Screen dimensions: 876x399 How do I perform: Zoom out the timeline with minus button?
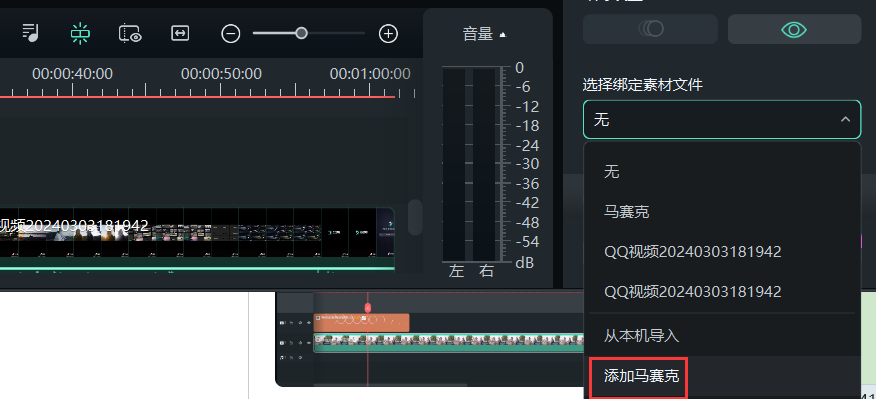[230, 34]
